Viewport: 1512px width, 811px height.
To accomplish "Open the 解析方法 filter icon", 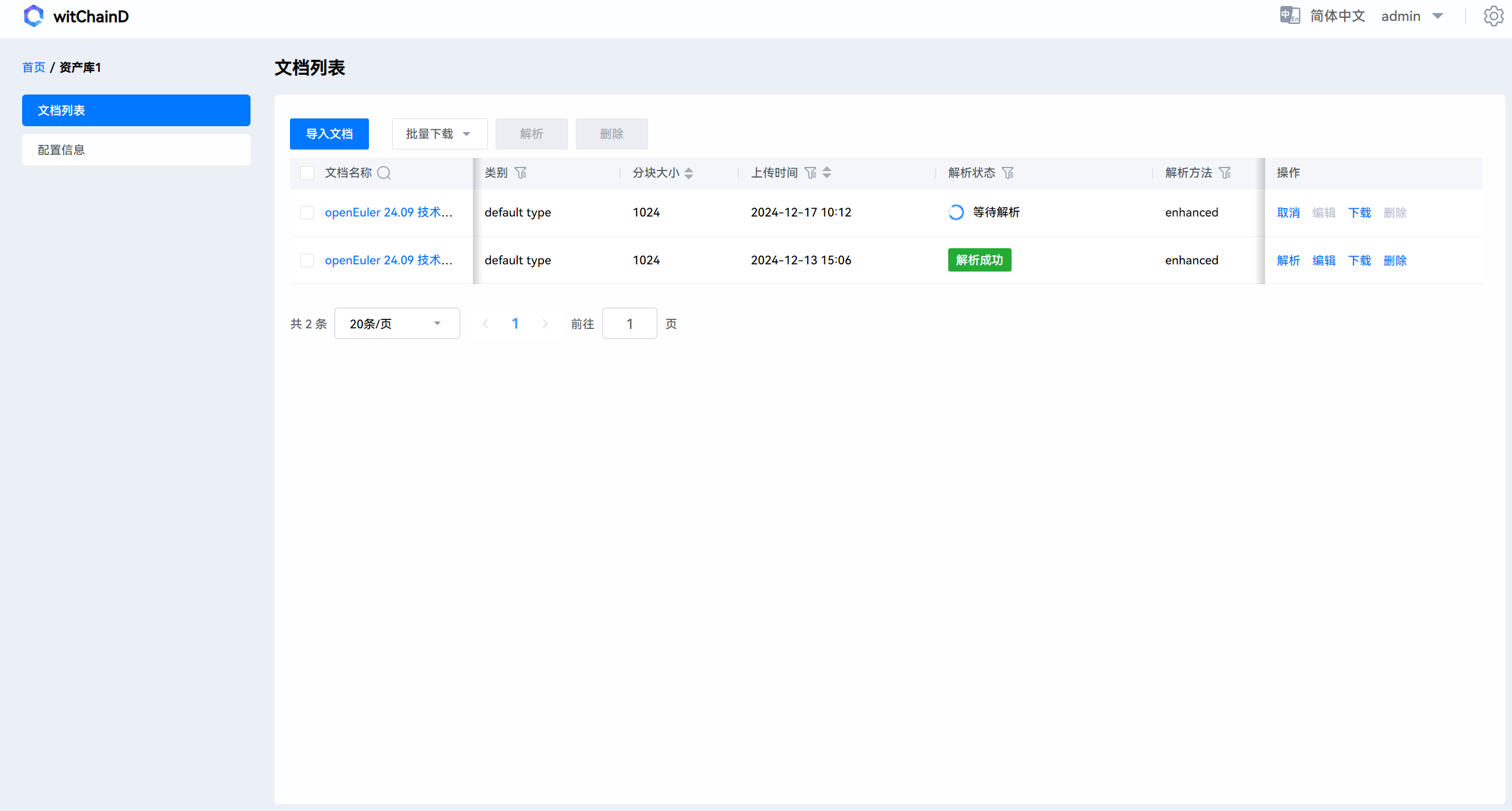I will [1224, 173].
